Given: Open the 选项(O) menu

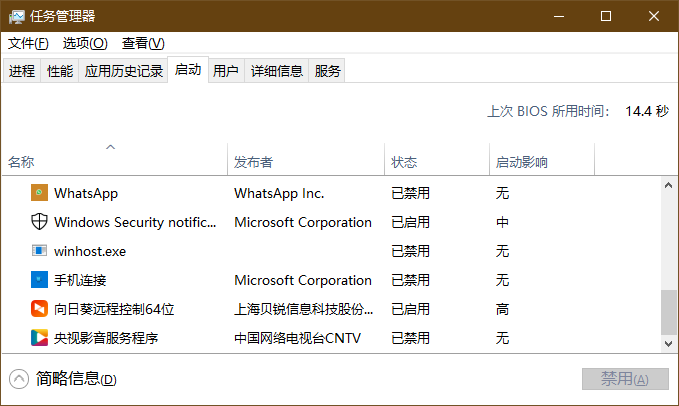Looking at the screenshot, I should [x=85, y=43].
